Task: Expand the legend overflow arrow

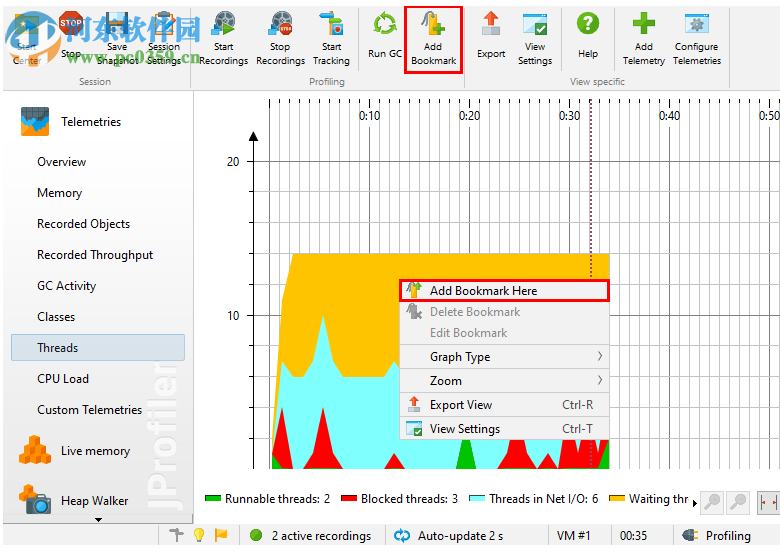Action: pyautogui.click(x=694, y=503)
